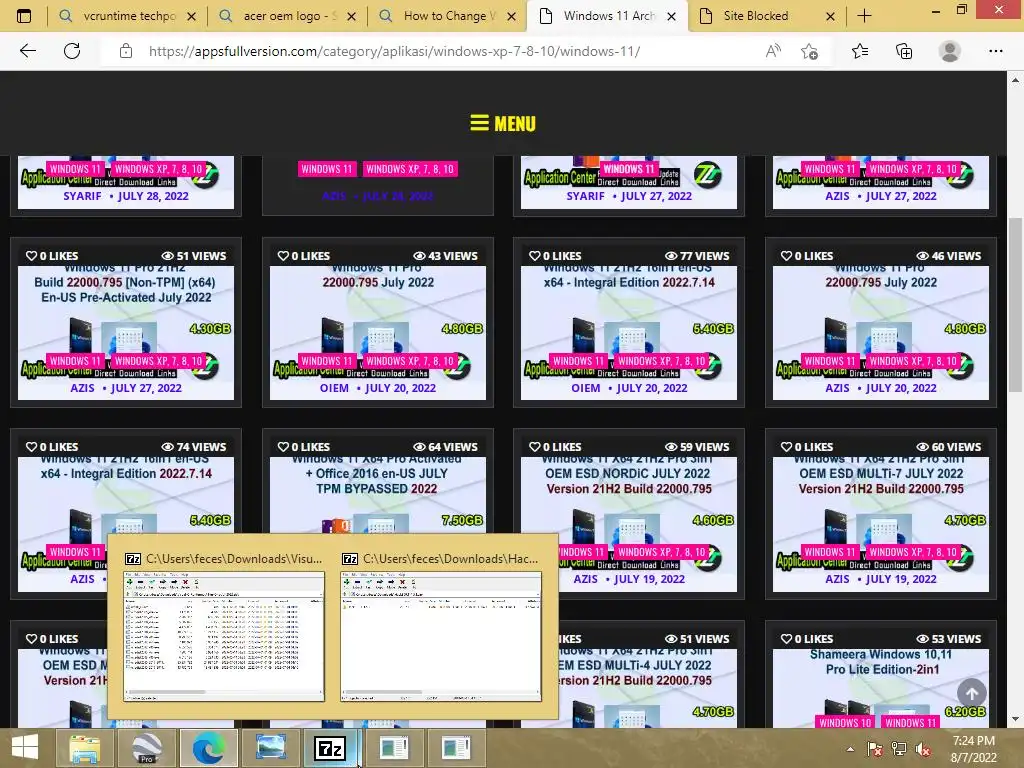The height and width of the screenshot is (768, 1024).
Task: Open the OEM ESD MULTi-7 JULY 2022 post
Action: coord(881,513)
